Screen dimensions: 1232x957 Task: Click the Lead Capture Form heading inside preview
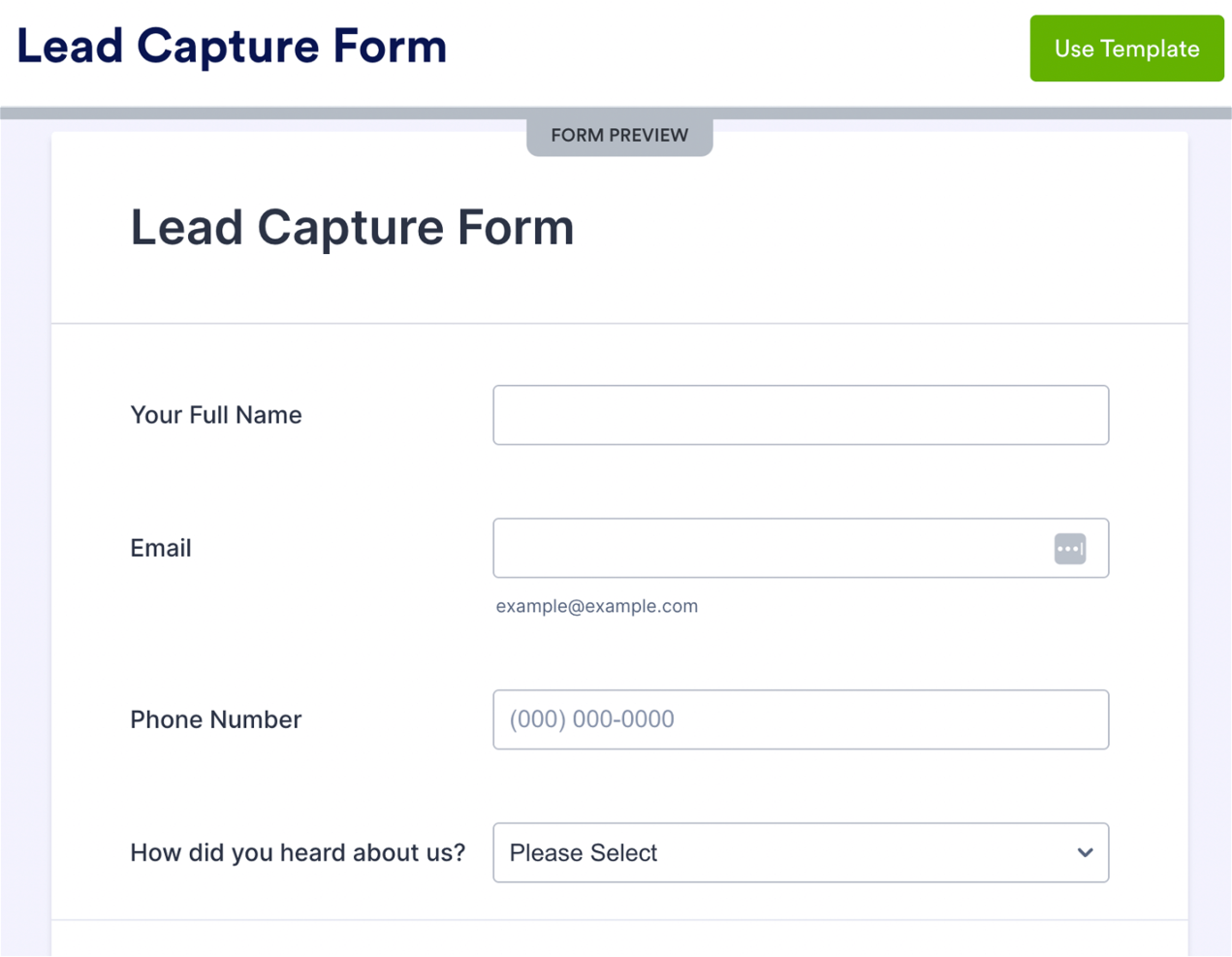[x=352, y=228]
